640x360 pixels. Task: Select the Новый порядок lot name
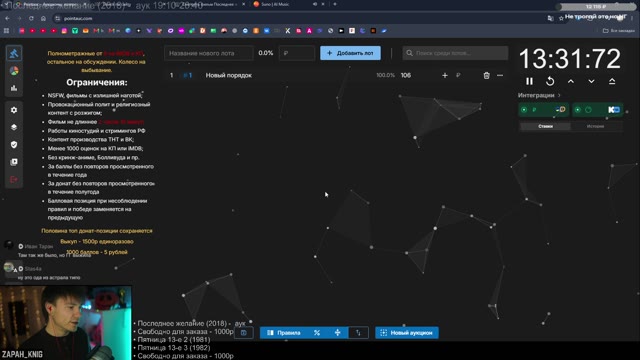[229, 76]
